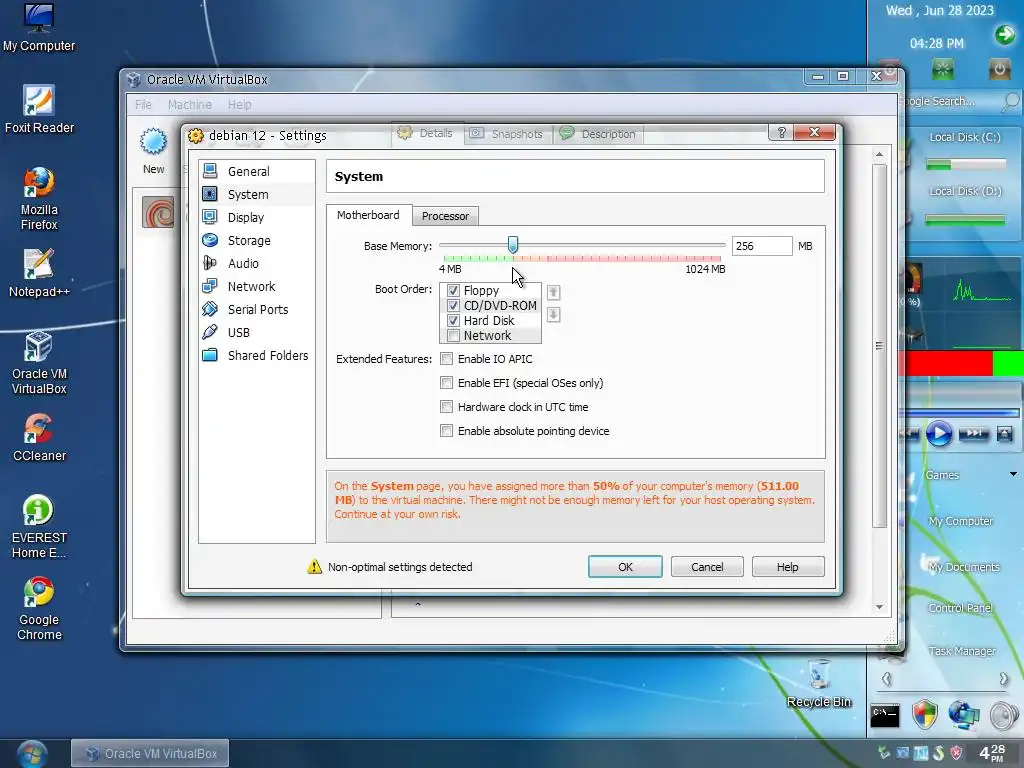1024x768 pixels.
Task: Click the Help button in Settings dialog
Action: tap(788, 567)
